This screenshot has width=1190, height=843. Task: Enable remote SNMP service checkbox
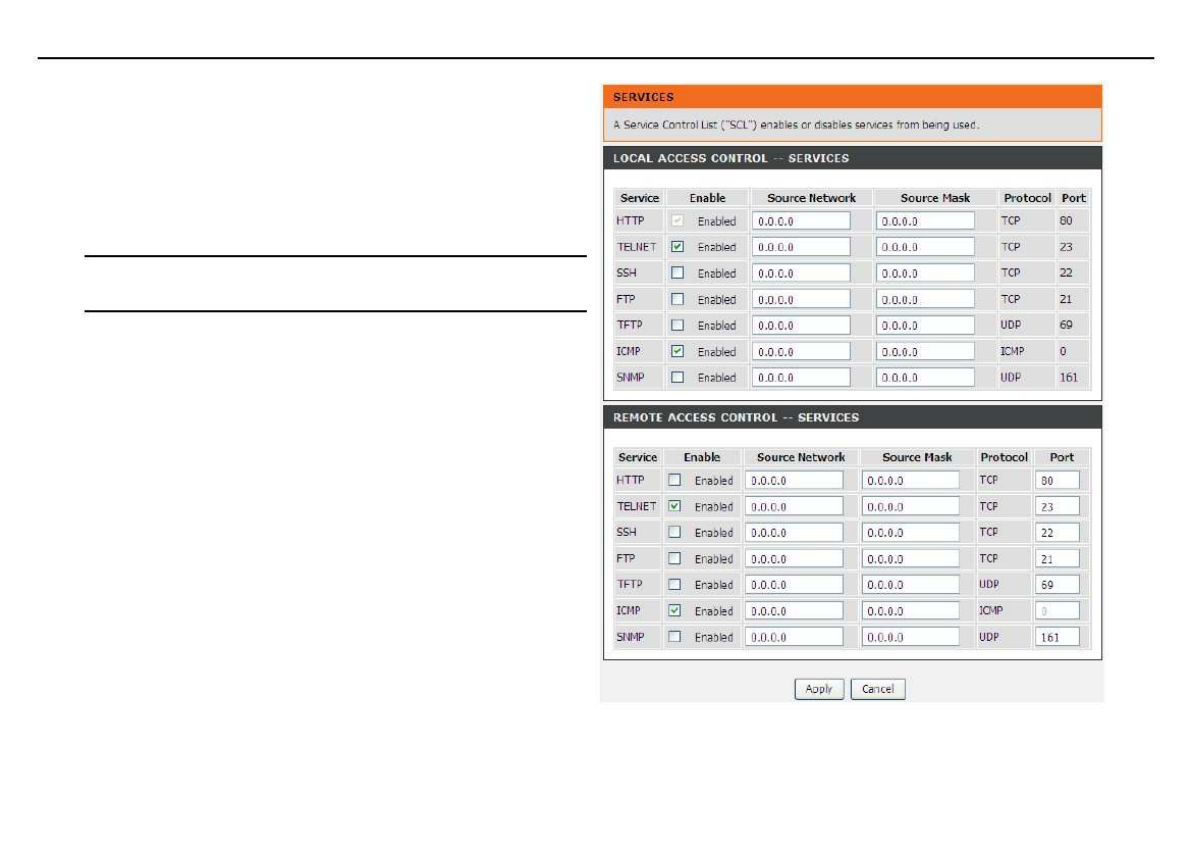[x=674, y=637]
